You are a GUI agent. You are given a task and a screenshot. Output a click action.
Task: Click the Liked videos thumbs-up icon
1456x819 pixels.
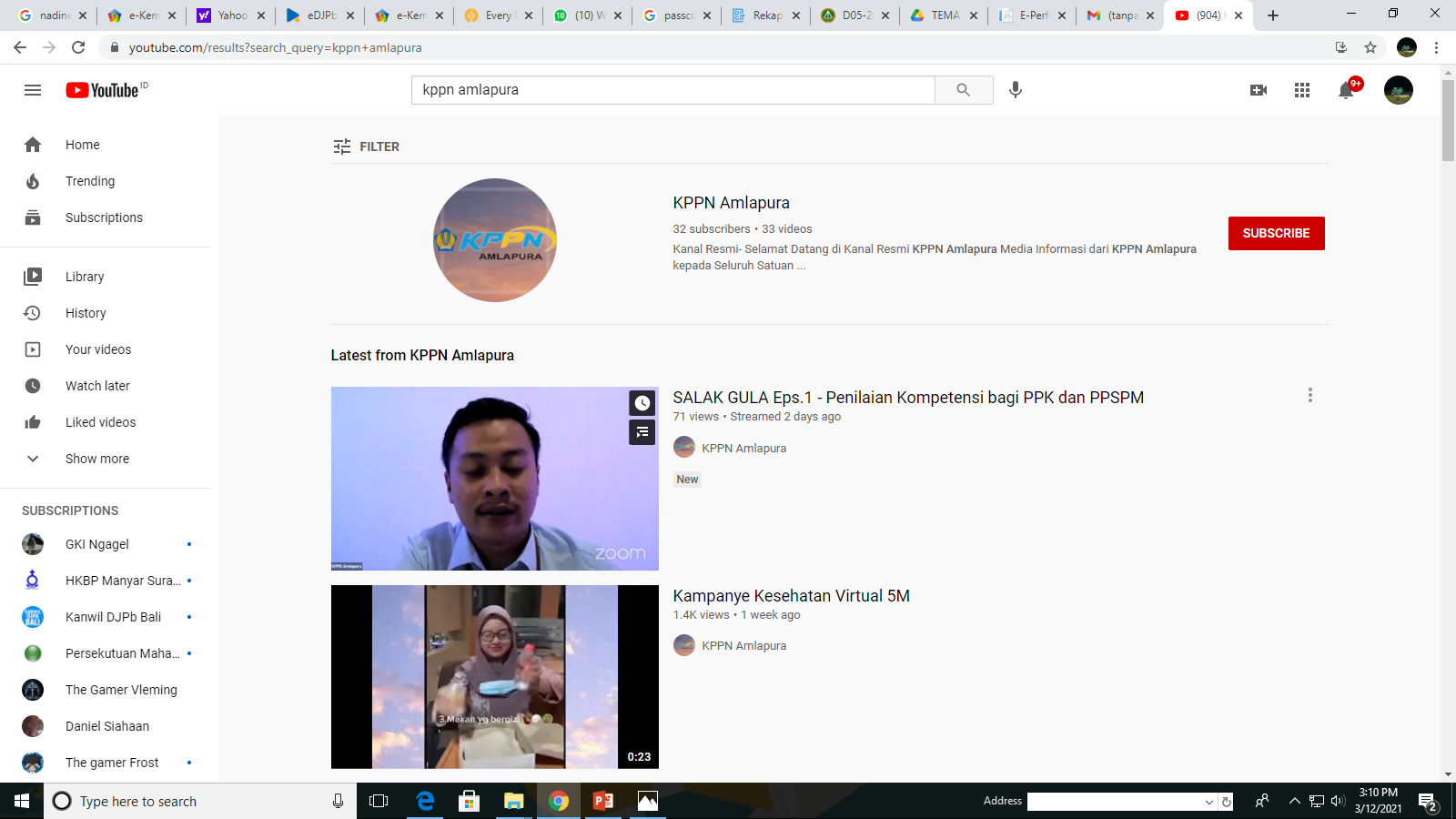[33, 422]
